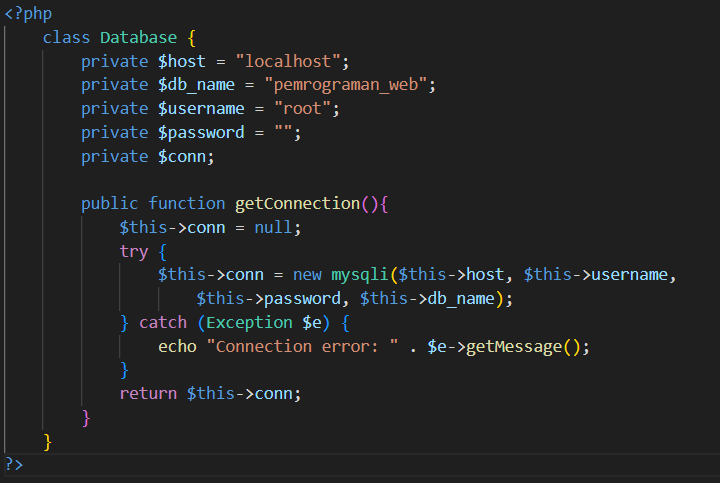Screen dimensions: 720x483
Task: Click the catch keyword
Action: click(x=162, y=323)
